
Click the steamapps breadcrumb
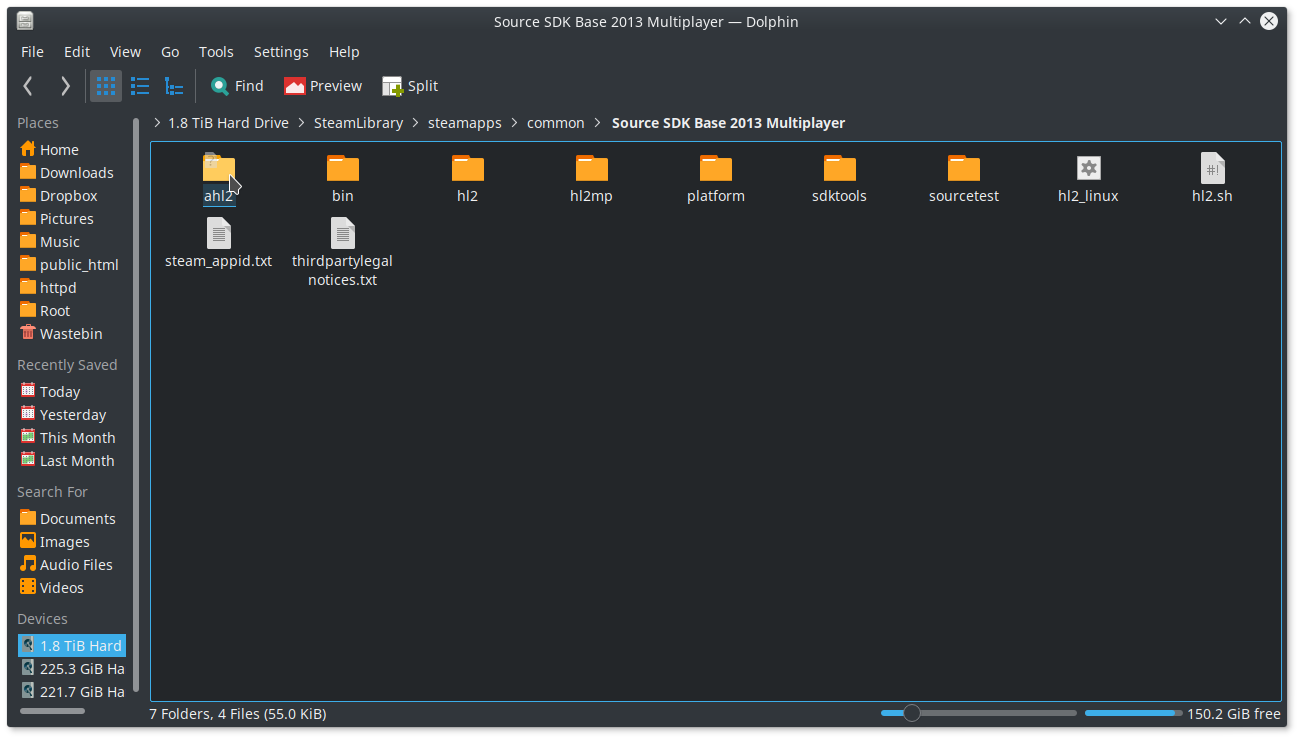click(464, 123)
